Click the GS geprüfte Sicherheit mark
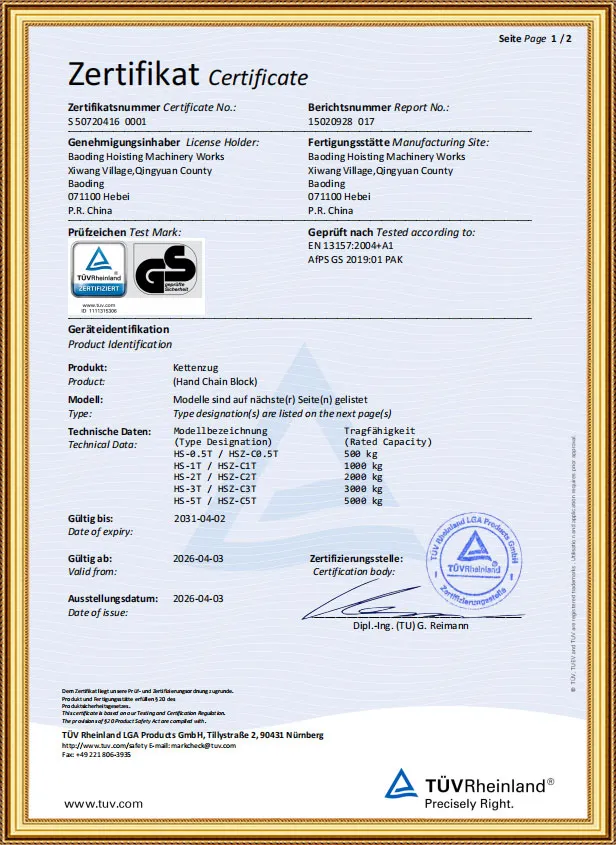The image size is (616, 845). click(168, 269)
